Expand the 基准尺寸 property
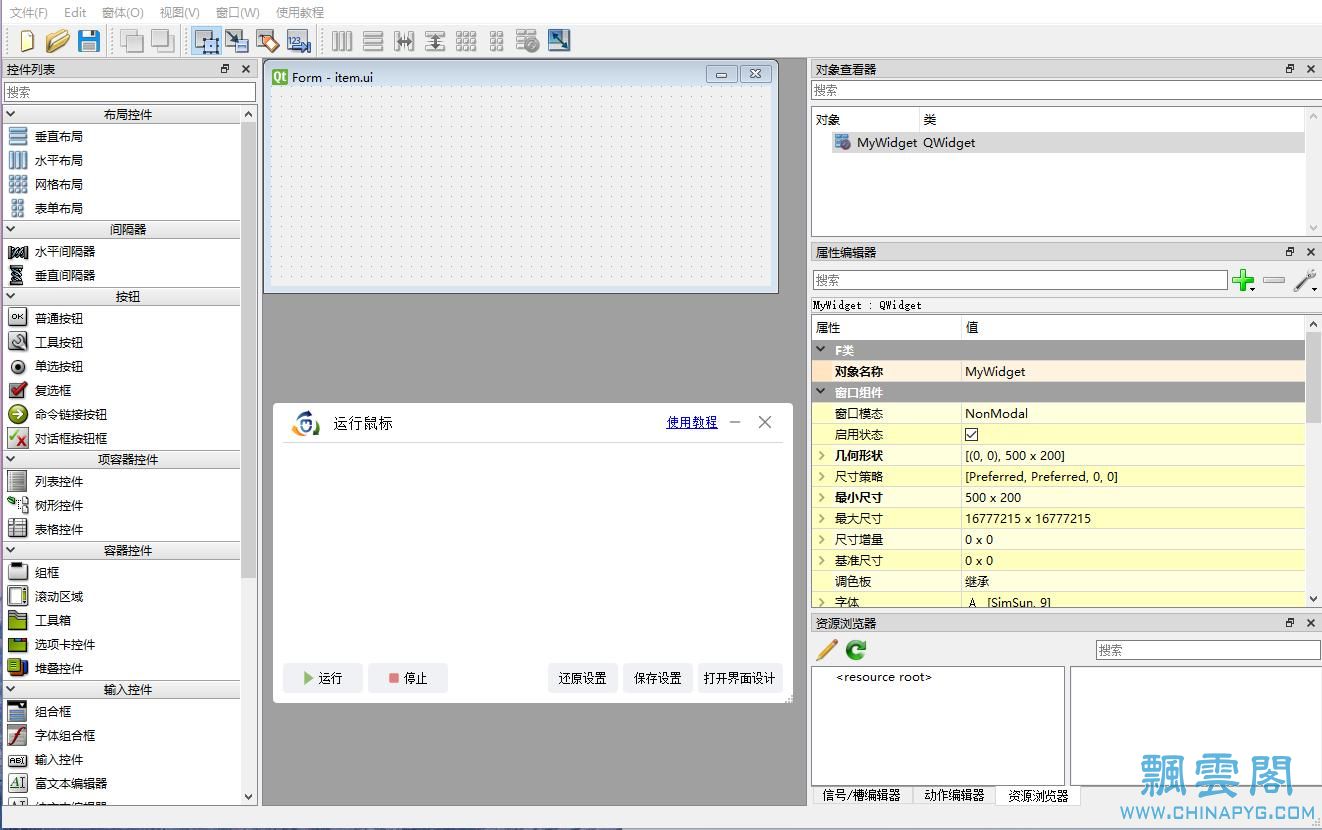Screen dimensions: 1322x830 click(822, 560)
